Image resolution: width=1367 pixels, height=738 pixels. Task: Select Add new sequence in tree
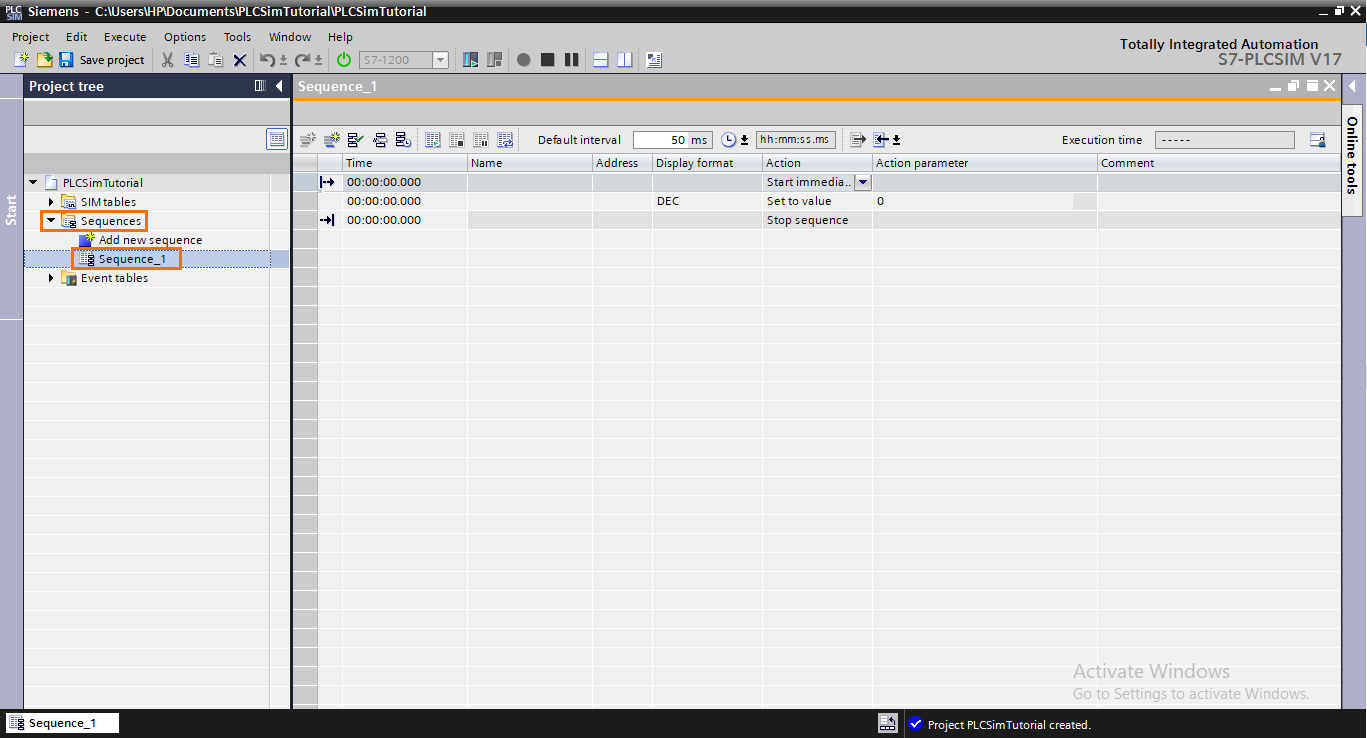click(x=150, y=240)
